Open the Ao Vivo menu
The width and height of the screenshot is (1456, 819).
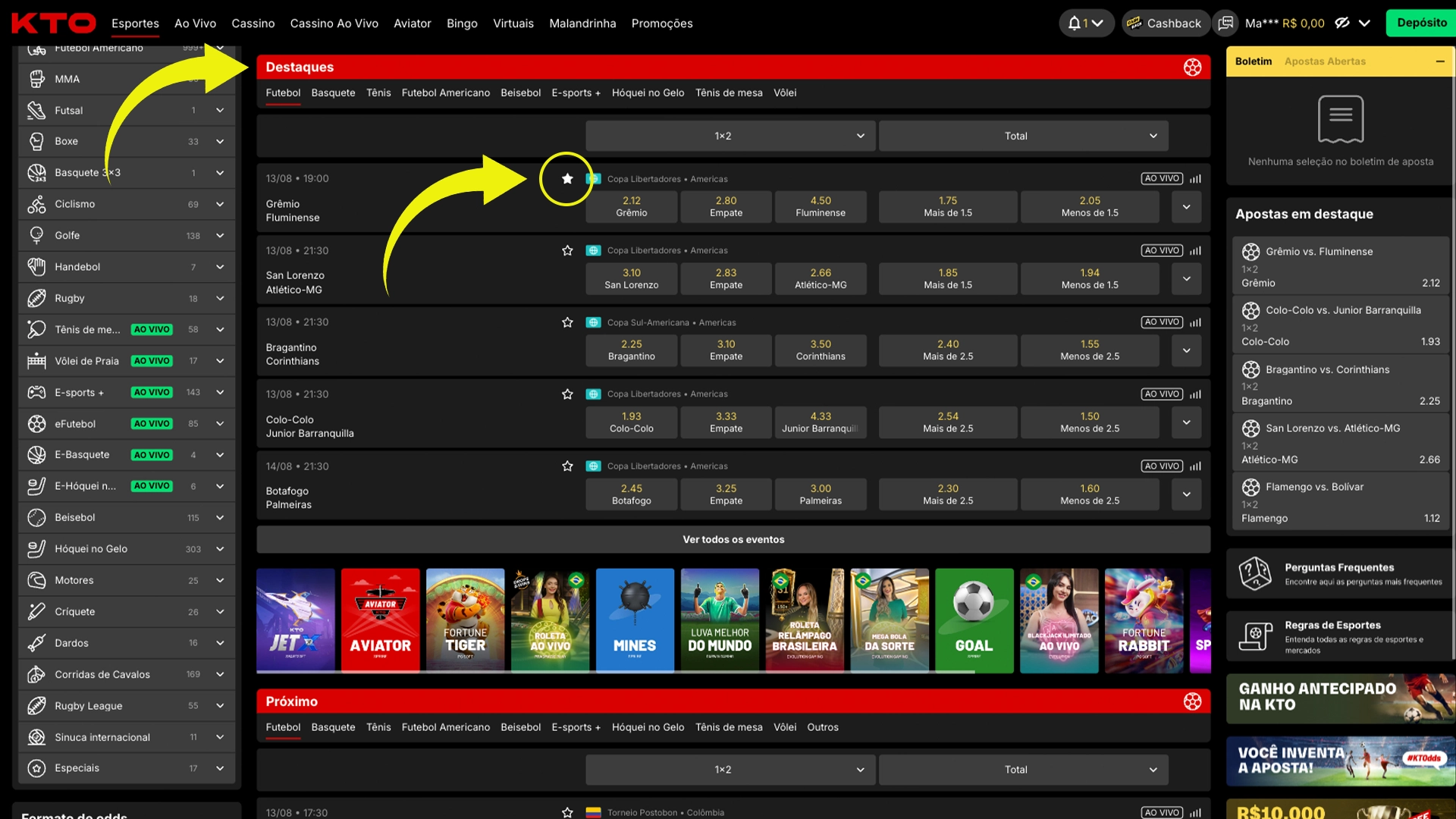click(x=195, y=24)
